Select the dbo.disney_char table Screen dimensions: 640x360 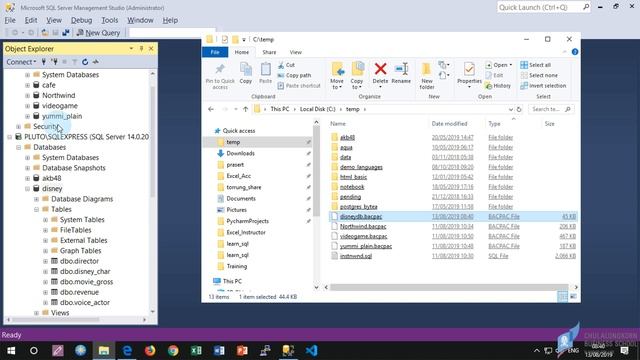click(x=85, y=271)
